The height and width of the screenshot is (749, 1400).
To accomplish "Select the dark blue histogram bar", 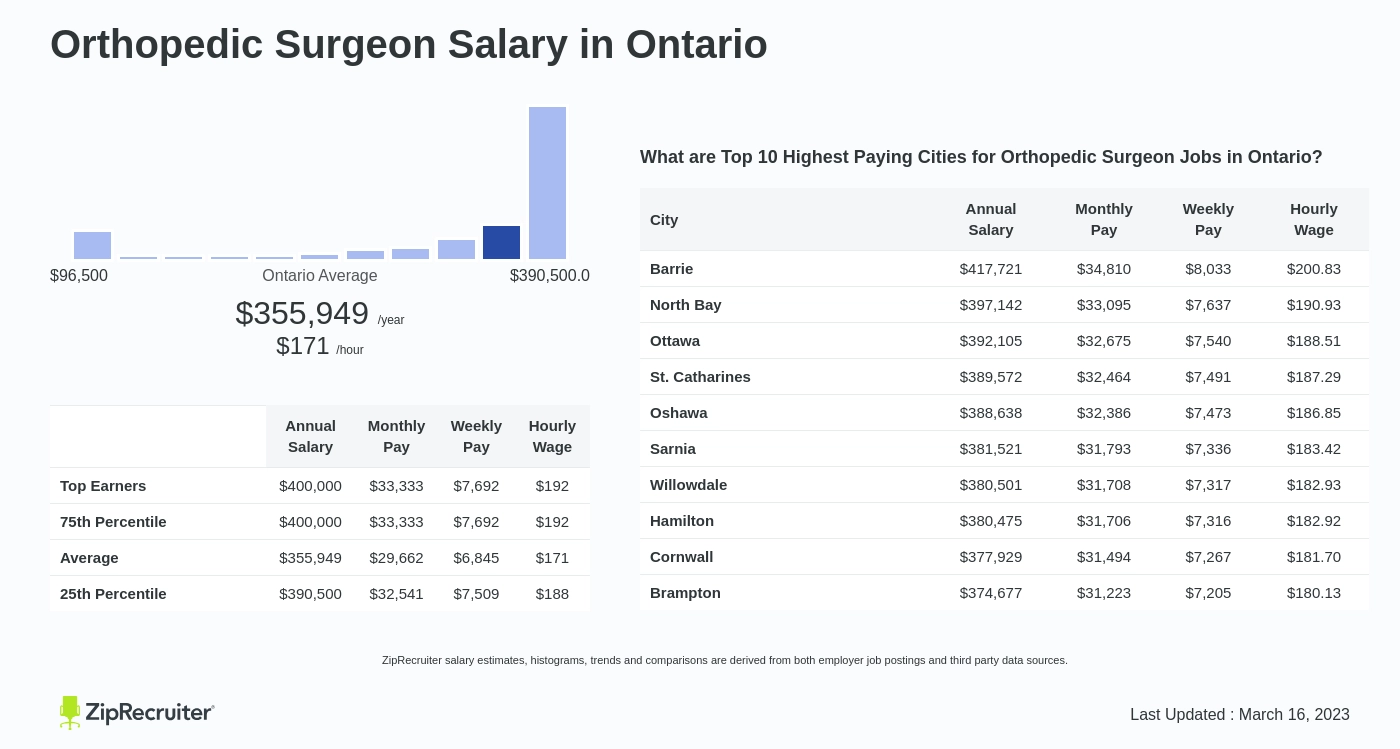I will pos(501,242).
